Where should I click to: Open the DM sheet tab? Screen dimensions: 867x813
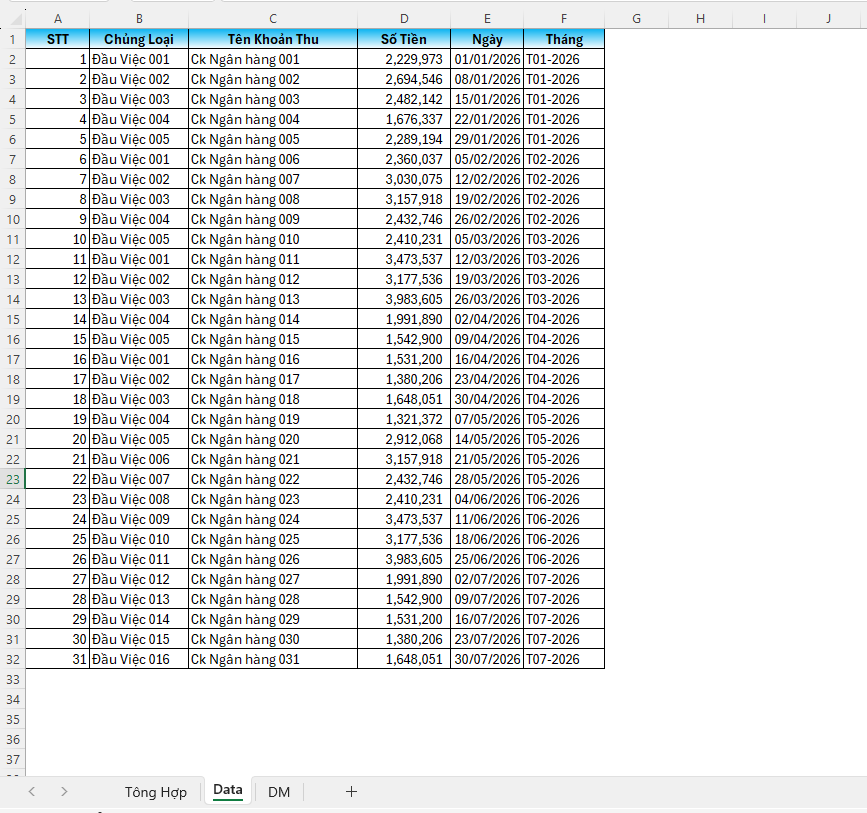point(279,792)
